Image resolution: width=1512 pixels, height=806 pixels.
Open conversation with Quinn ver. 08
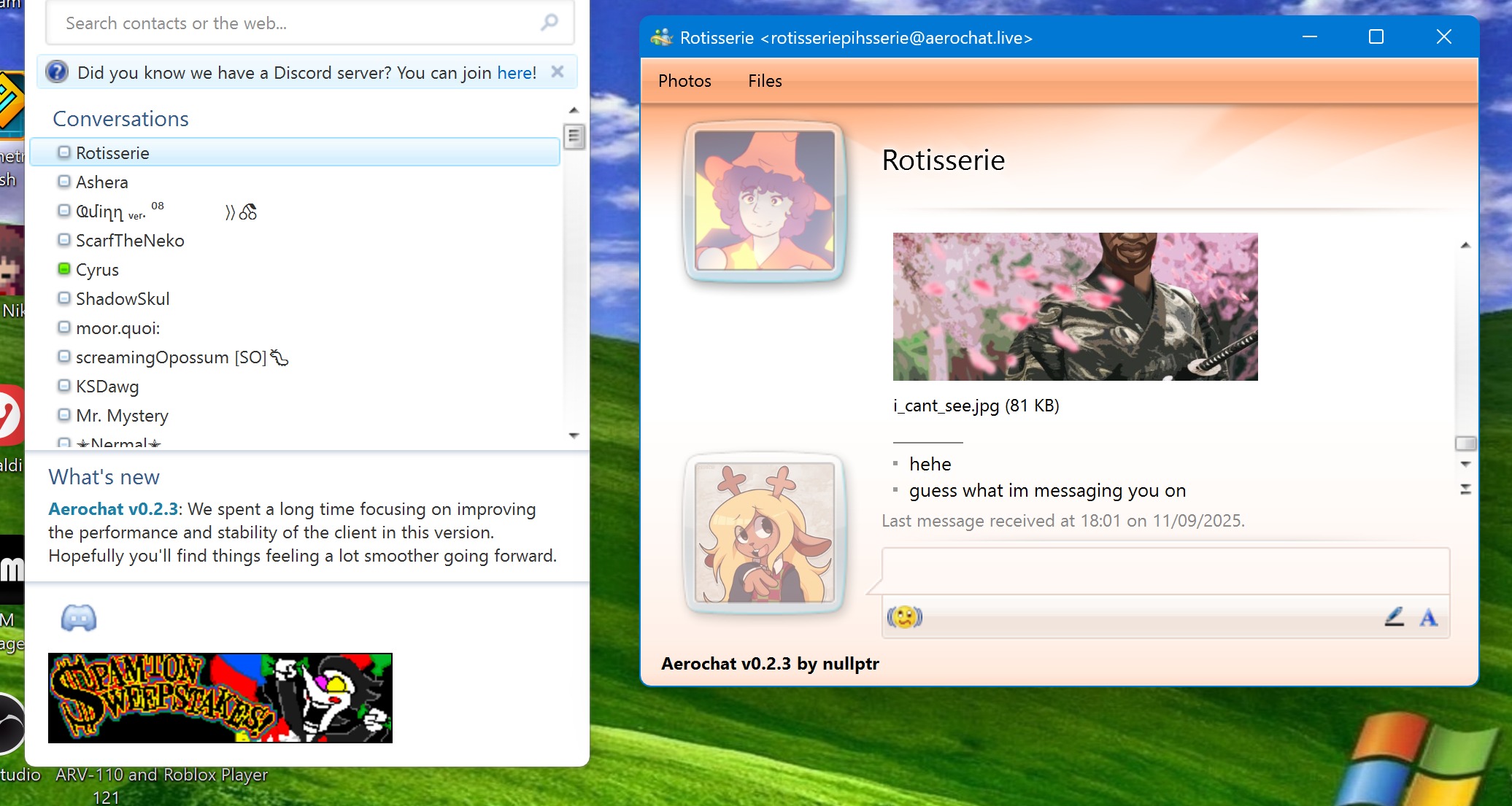[x=295, y=211]
